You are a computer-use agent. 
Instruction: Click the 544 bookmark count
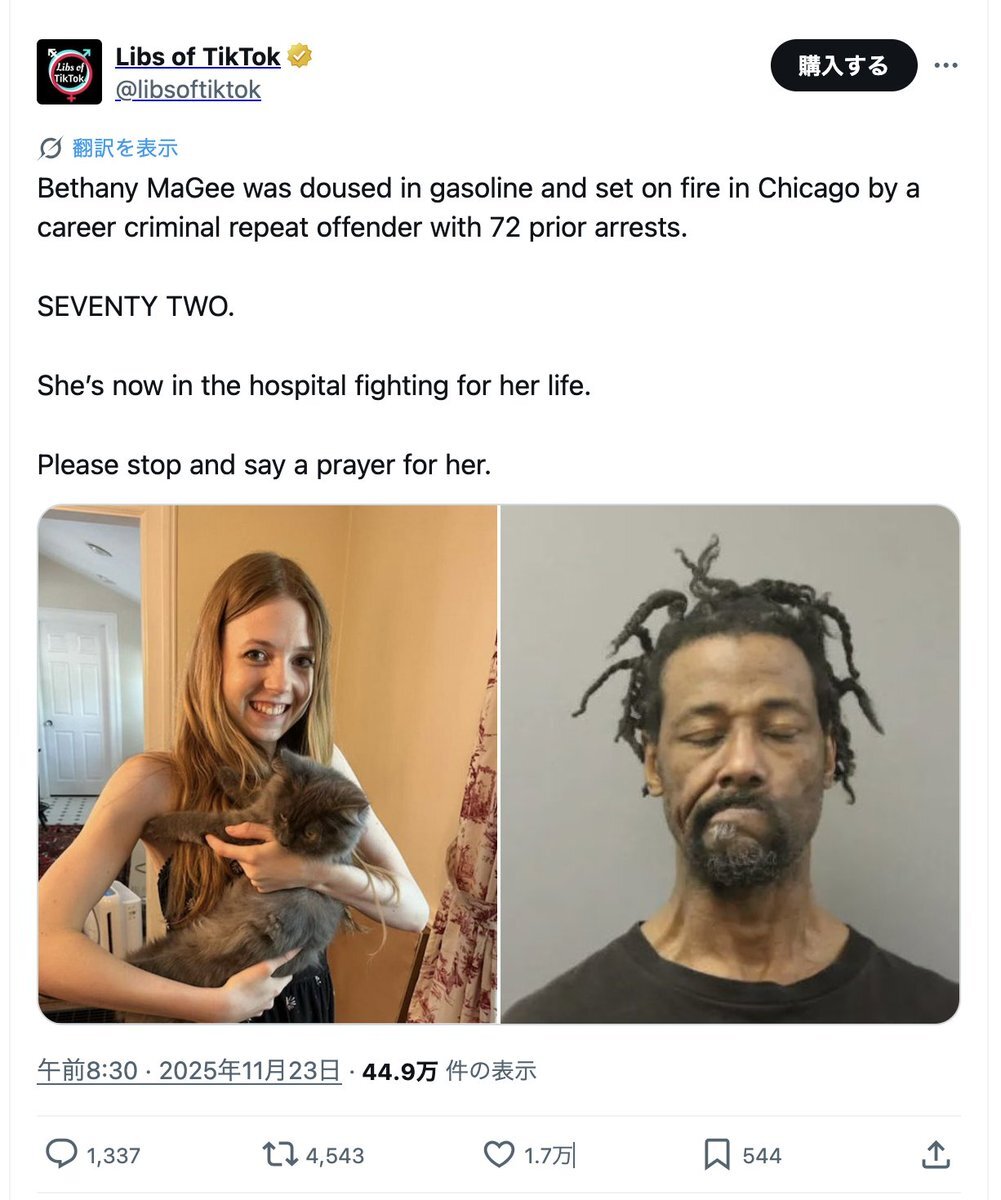coord(762,1156)
